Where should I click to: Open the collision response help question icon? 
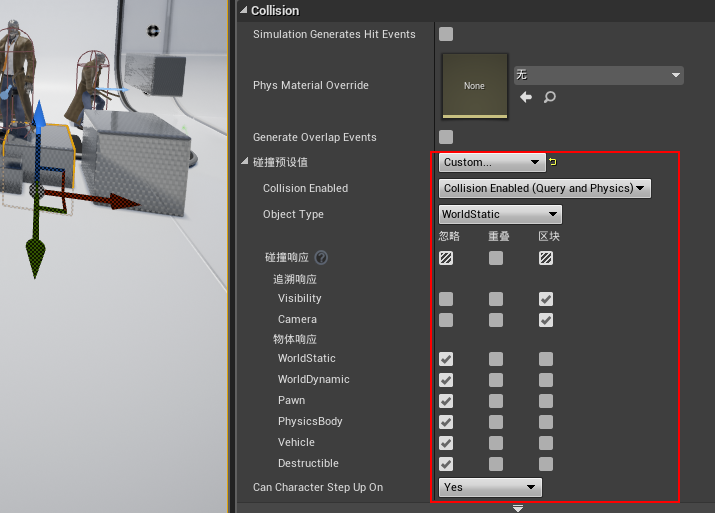(x=321, y=258)
